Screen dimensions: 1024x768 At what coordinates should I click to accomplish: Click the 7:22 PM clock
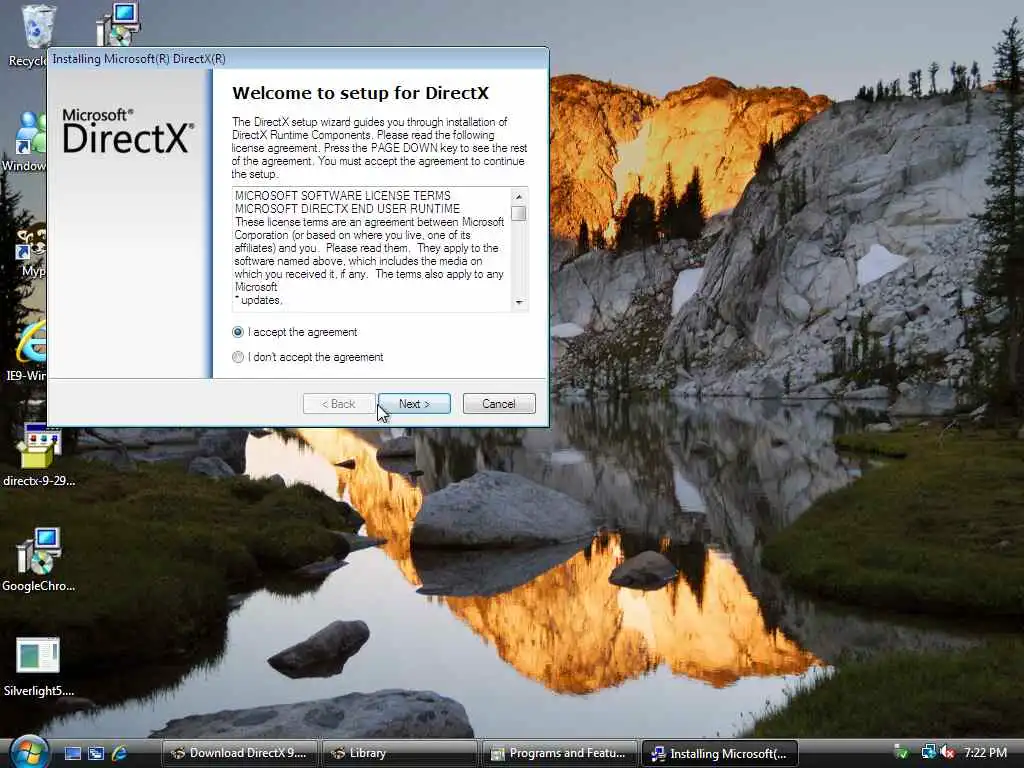point(985,752)
